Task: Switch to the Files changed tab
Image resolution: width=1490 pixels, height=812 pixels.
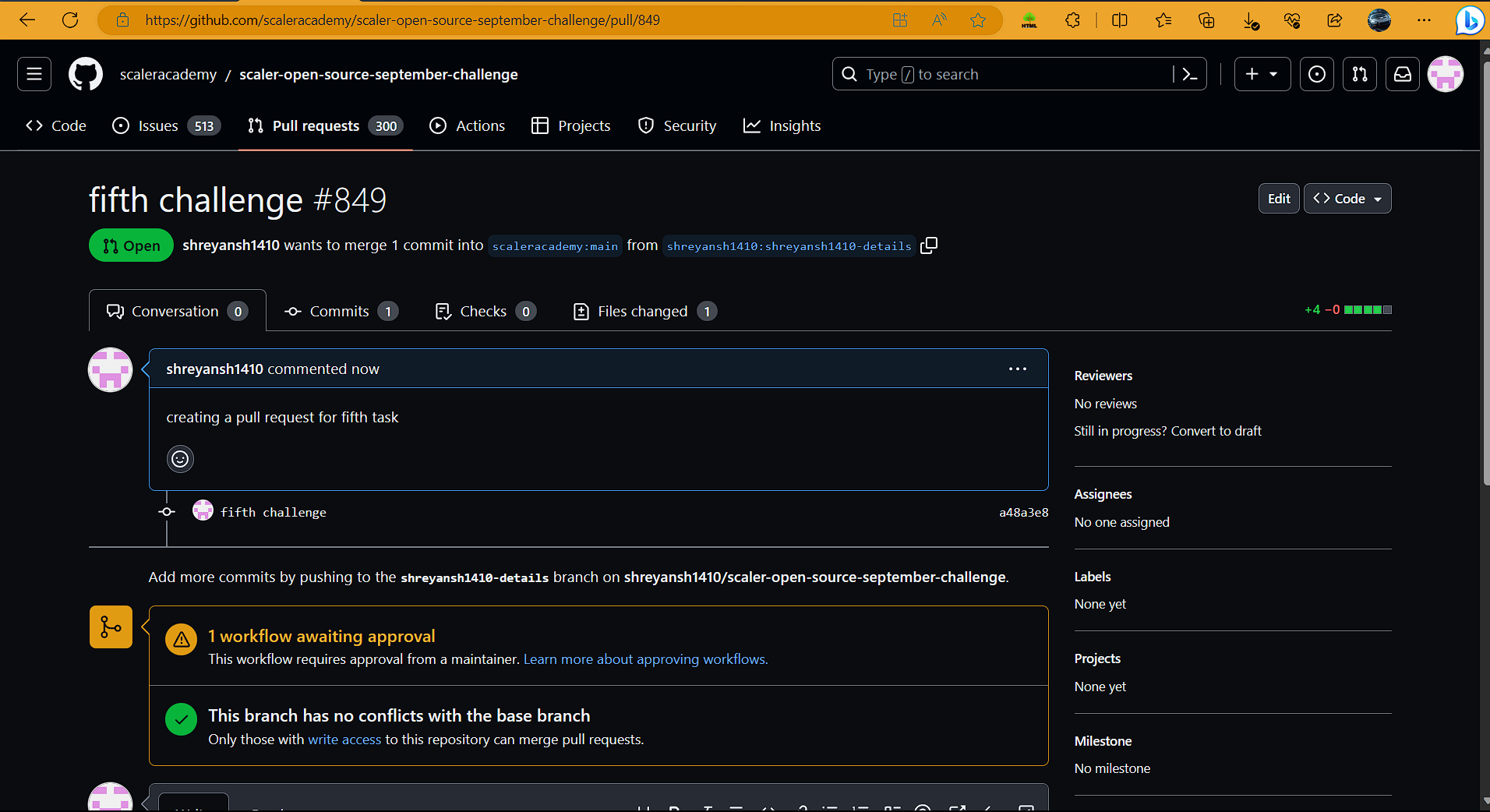Action: (x=642, y=311)
